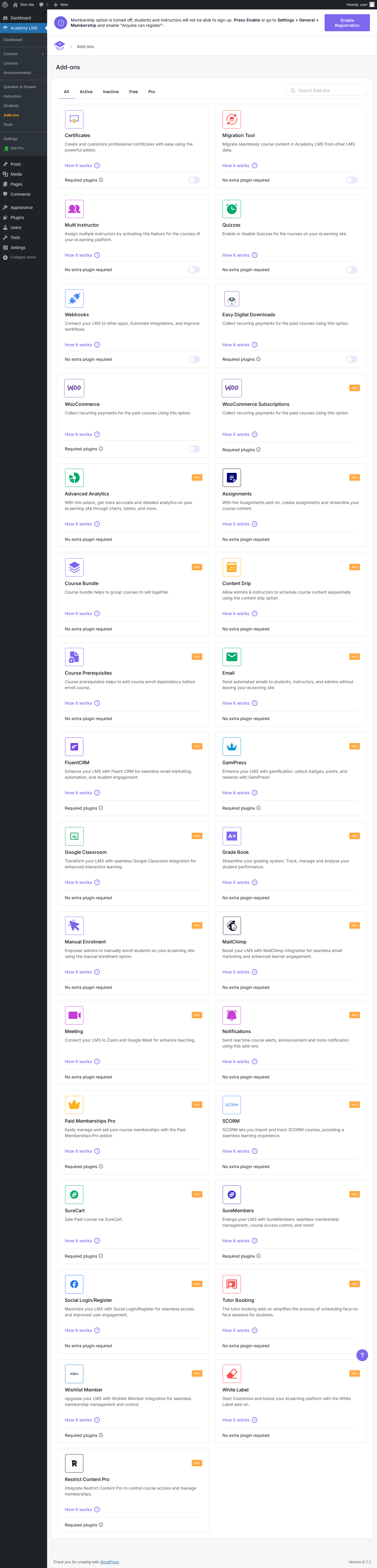Open How it works link for Quizzes

[x=236, y=255]
